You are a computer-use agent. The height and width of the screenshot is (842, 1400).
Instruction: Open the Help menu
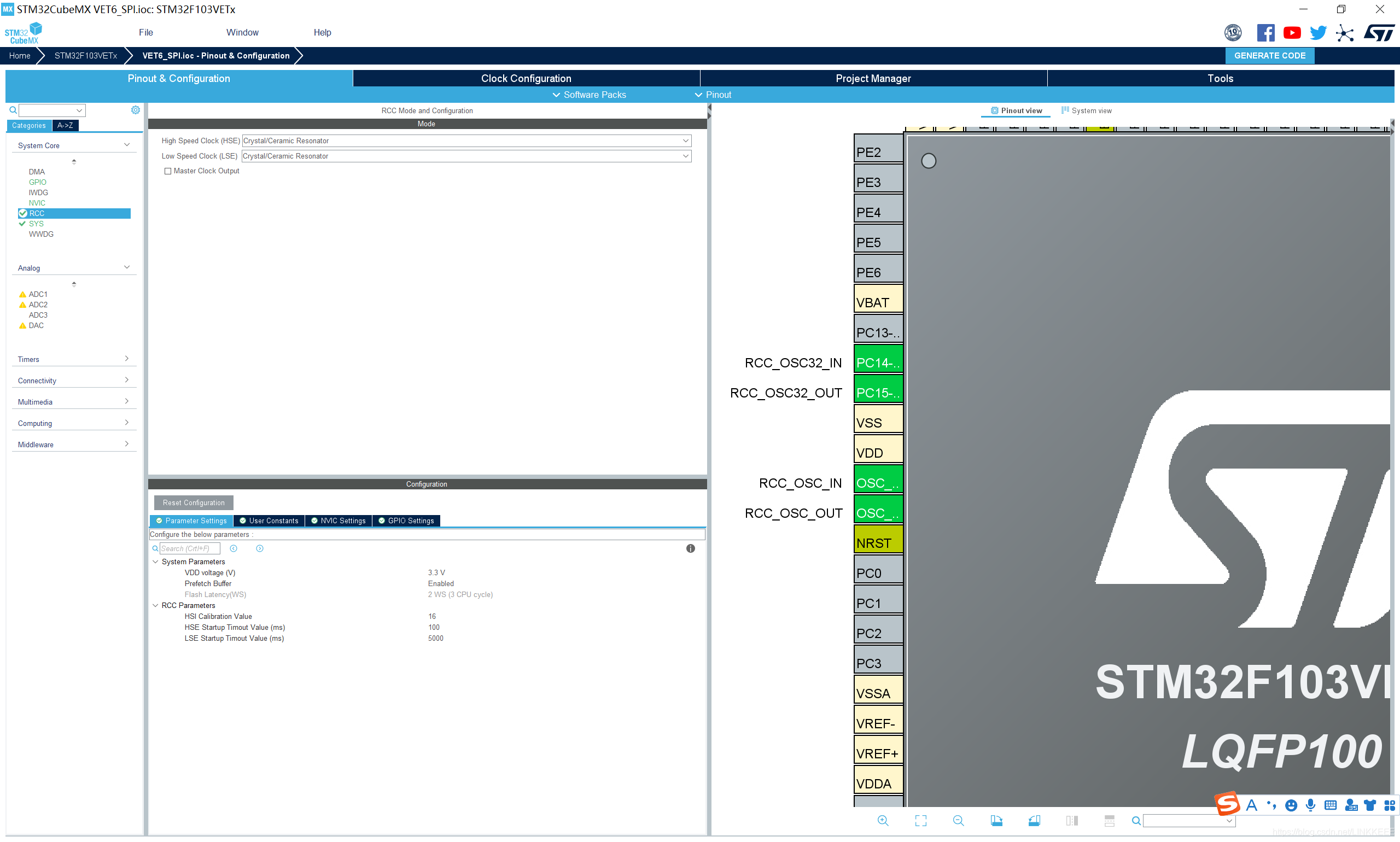[322, 32]
